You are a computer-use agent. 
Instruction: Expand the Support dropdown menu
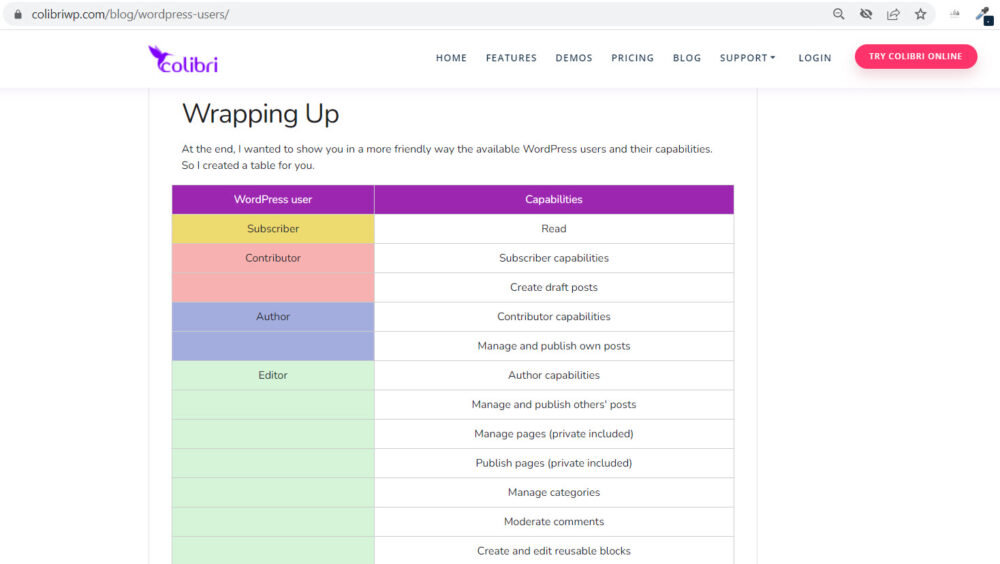click(x=747, y=58)
